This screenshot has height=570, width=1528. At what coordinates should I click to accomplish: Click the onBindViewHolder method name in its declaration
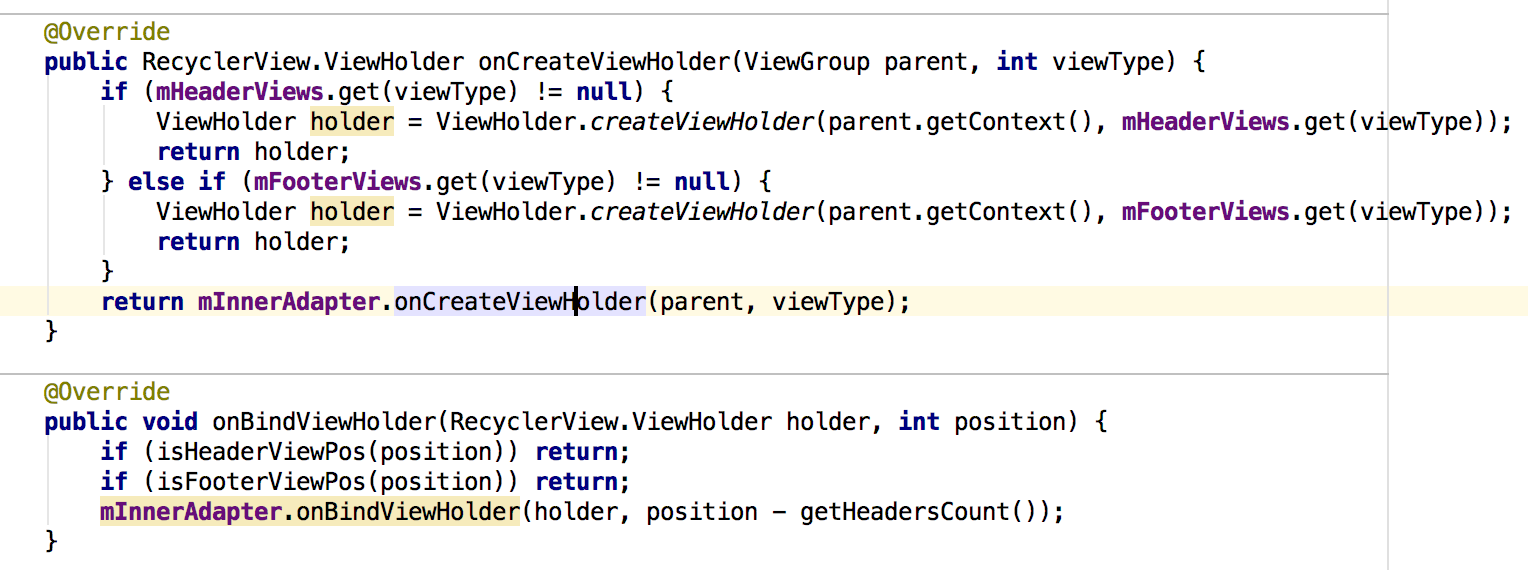click(325, 422)
